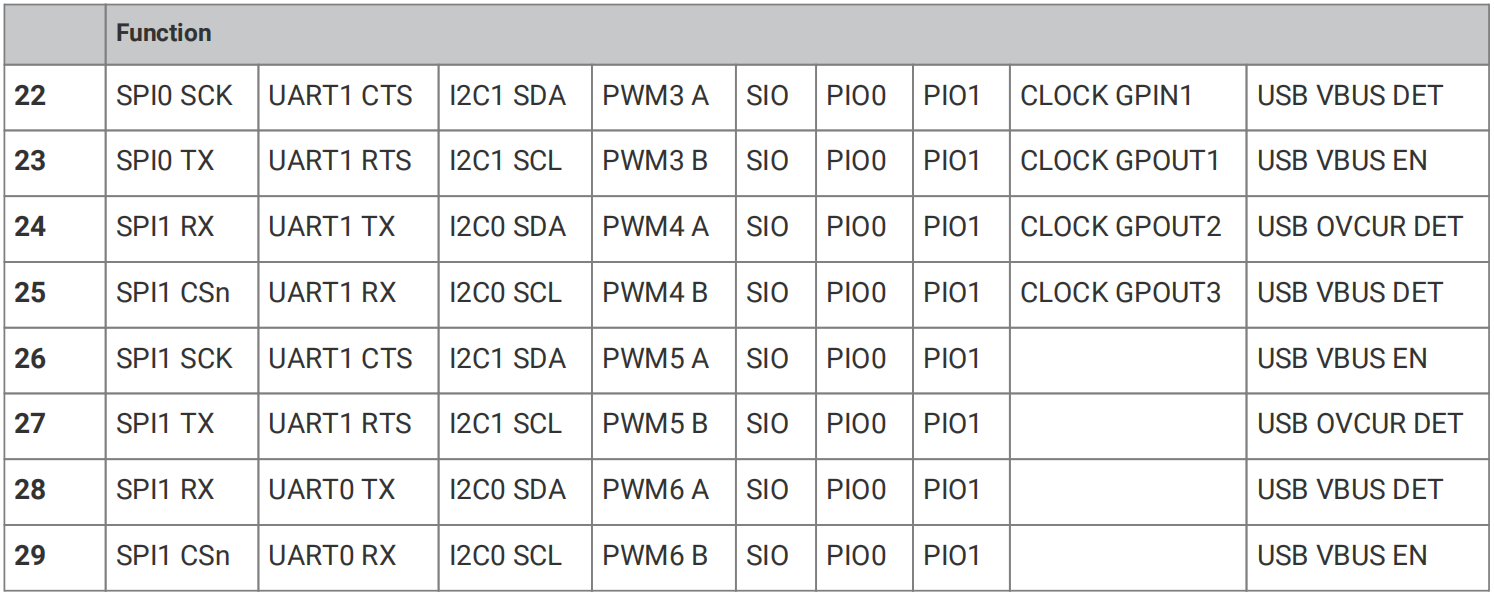
Task: Select USB OVCUR DET in row 27
Action: (1368, 425)
